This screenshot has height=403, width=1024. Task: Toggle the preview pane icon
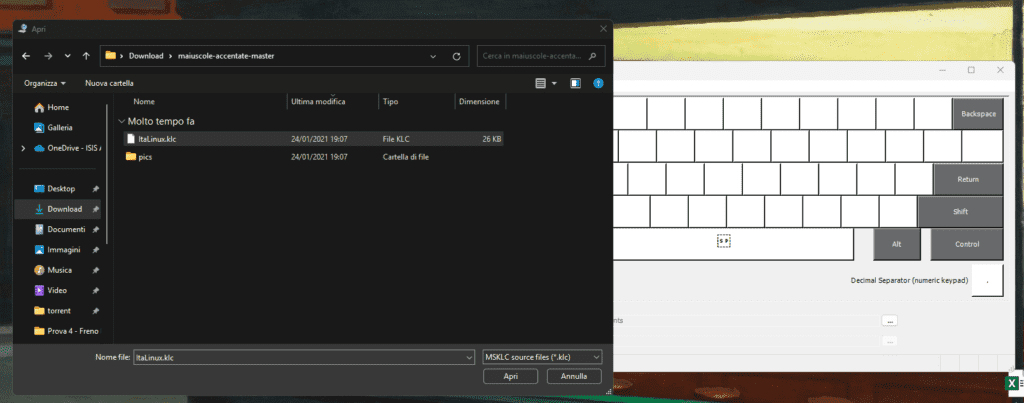tap(575, 83)
